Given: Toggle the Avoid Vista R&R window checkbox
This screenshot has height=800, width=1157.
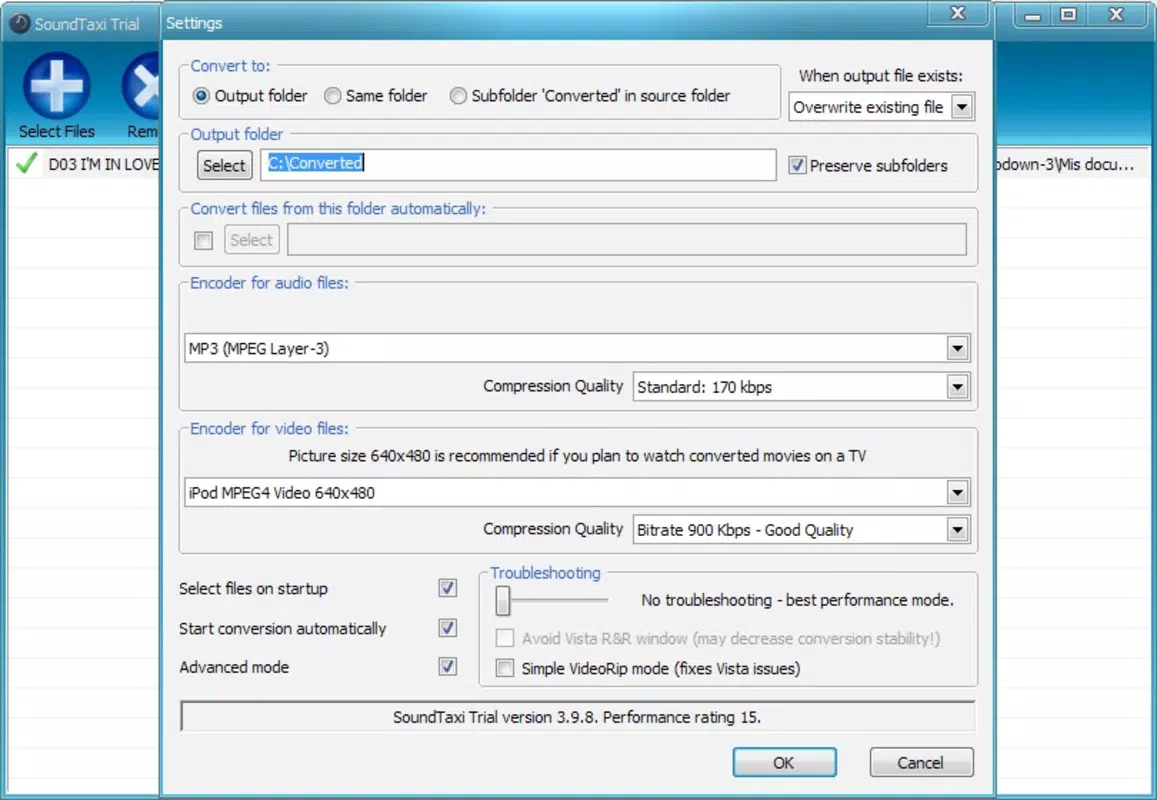Looking at the screenshot, I should [505, 638].
